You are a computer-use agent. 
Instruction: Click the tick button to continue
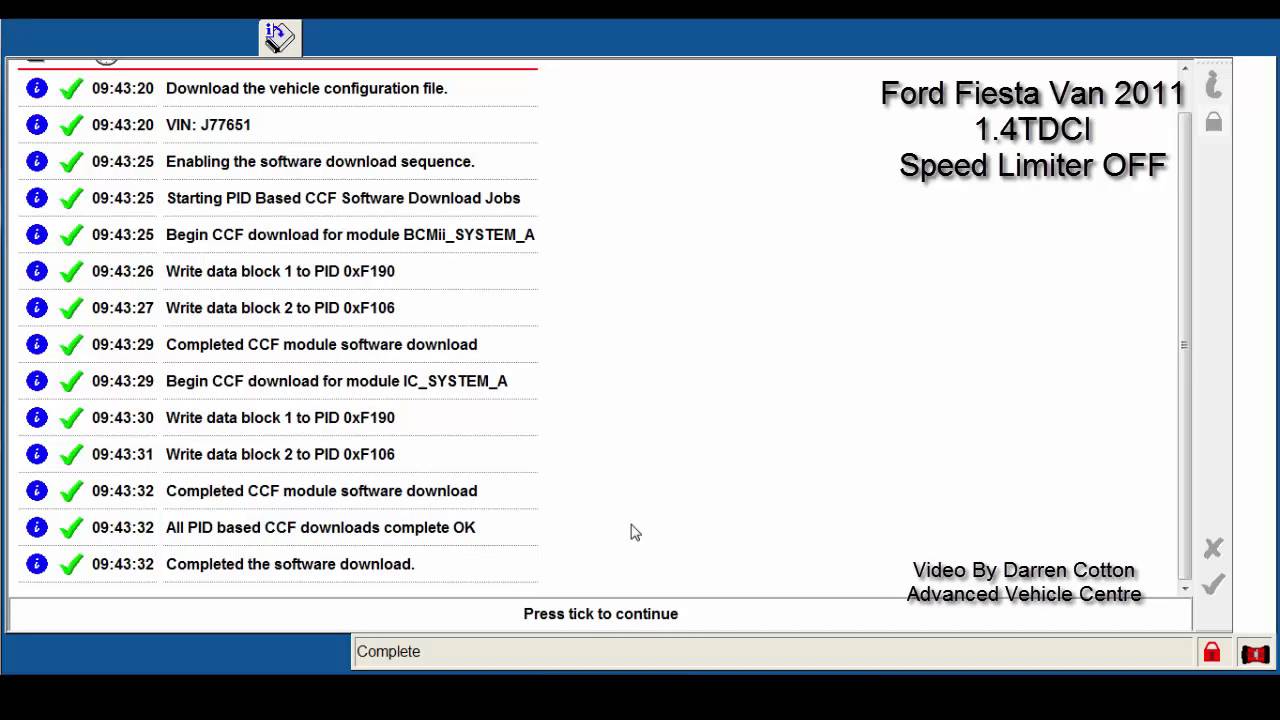coord(1213,584)
